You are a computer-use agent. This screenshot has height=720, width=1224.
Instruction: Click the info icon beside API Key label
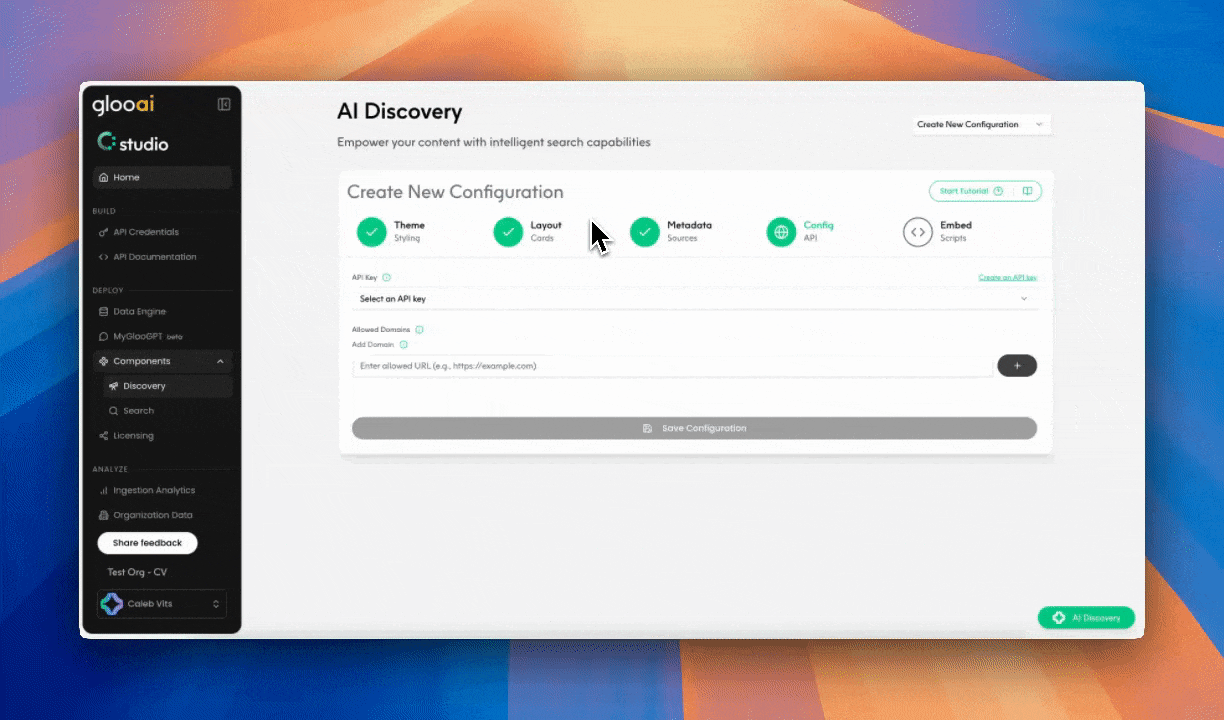point(386,278)
